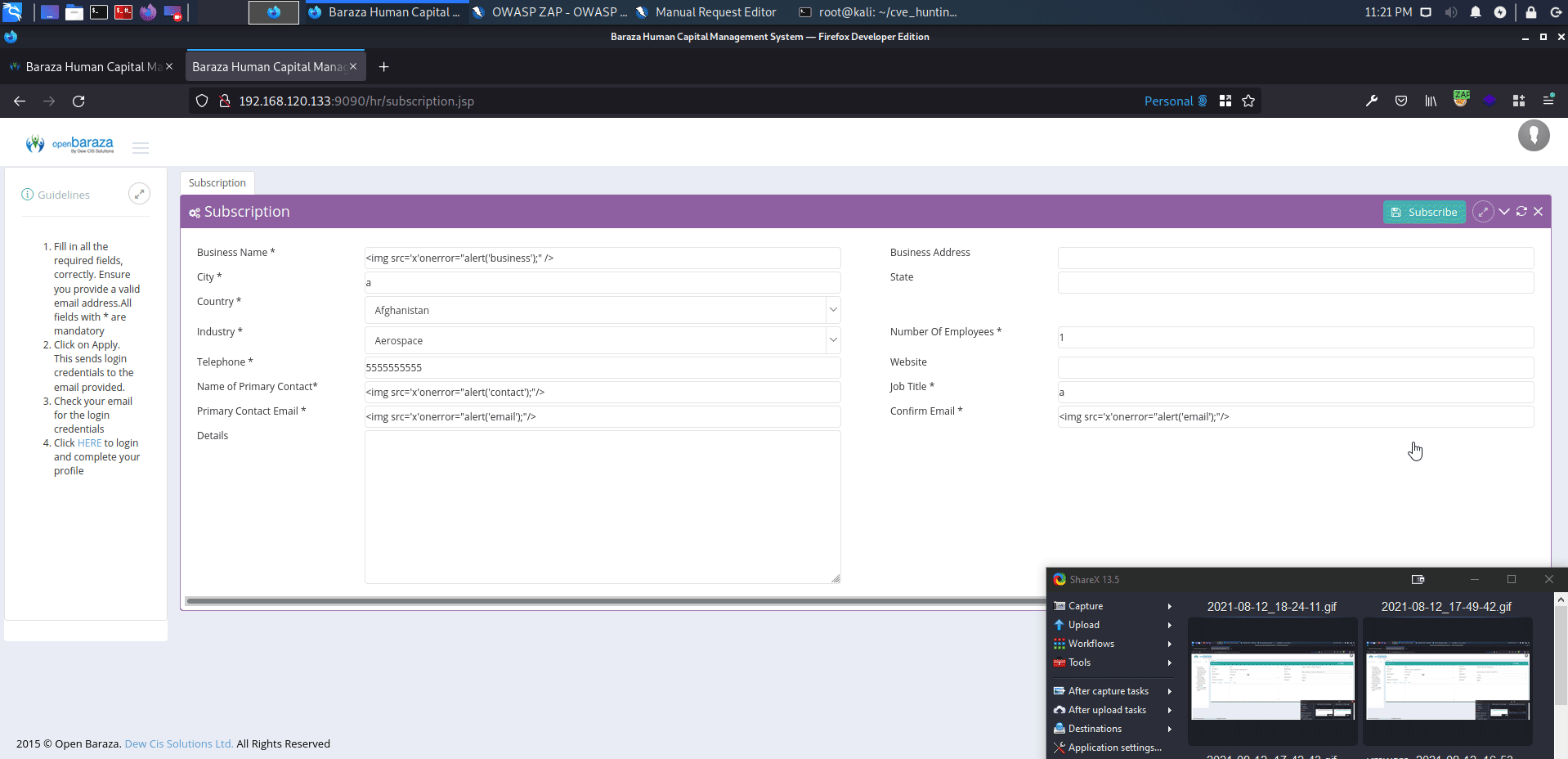Open the tracking protection shield icon

click(202, 101)
